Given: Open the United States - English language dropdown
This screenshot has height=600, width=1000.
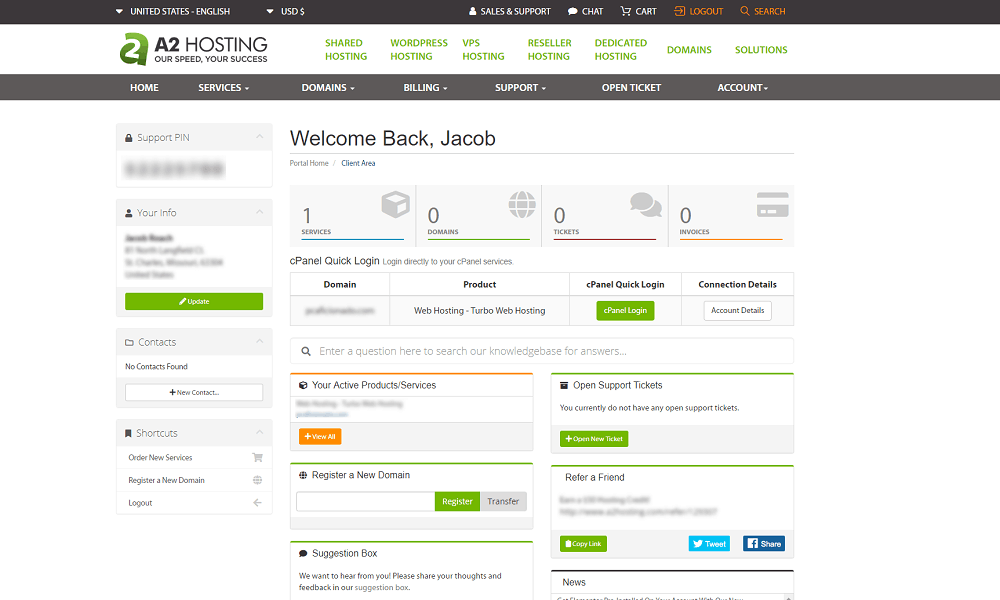Looking at the screenshot, I should [172, 11].
